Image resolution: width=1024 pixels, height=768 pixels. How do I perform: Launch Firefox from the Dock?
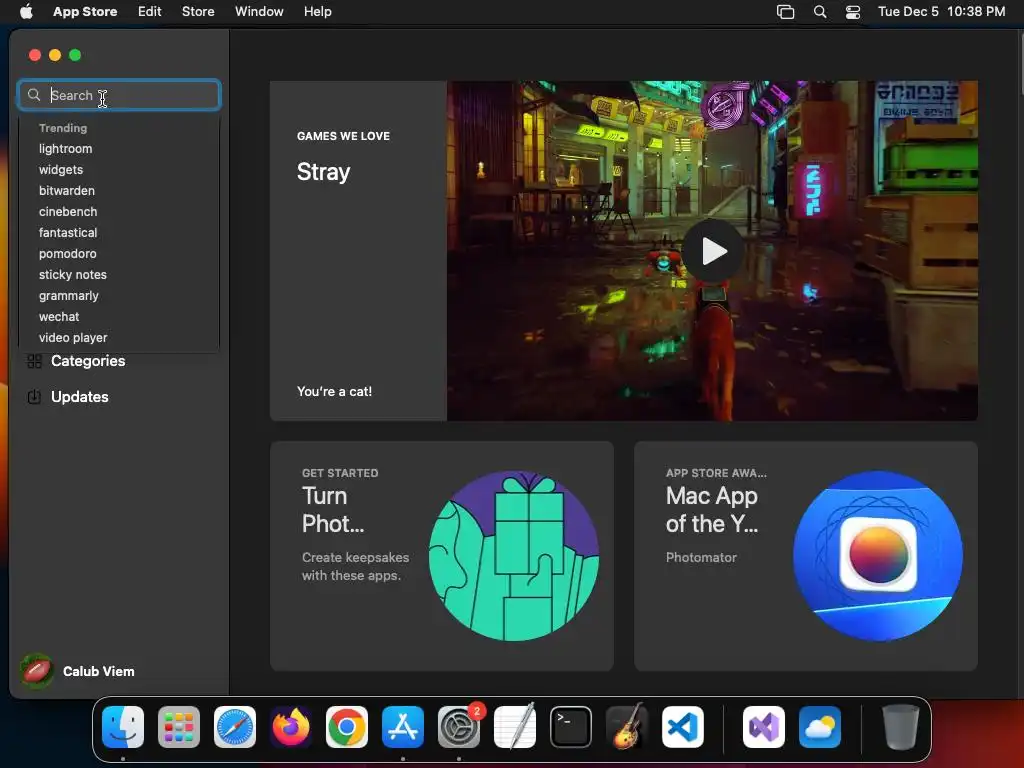[x=291, y=727]
